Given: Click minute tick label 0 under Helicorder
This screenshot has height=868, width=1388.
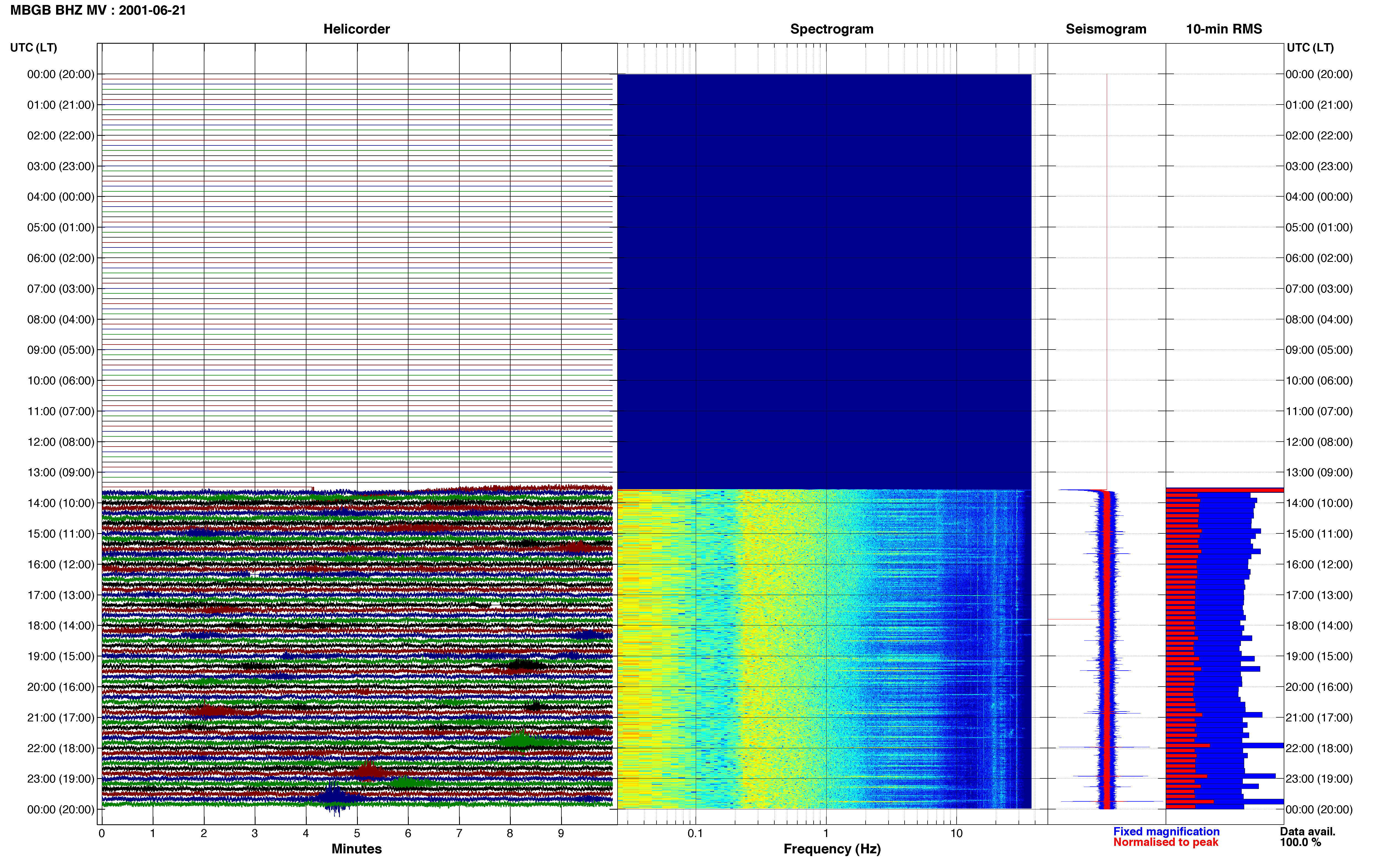Looking at the screenshot, I should pos(101,833).
